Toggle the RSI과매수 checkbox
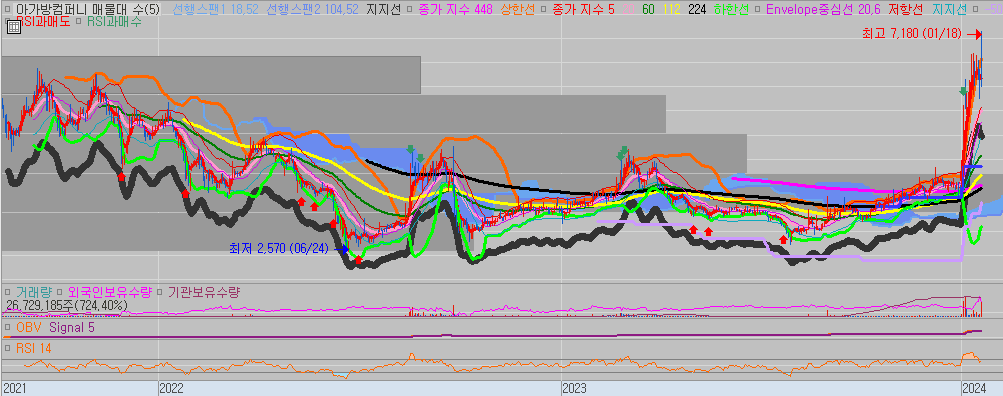The image size is (1003, 396). click(x=79, y=21)
